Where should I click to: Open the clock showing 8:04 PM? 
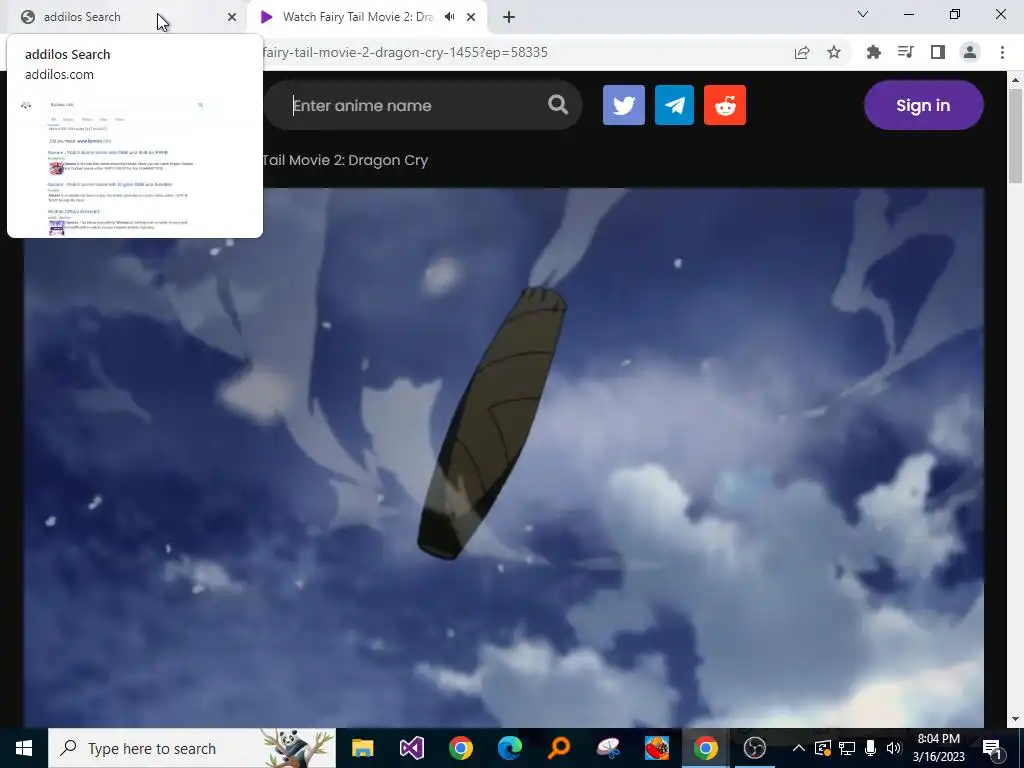(x=938, y=748)
